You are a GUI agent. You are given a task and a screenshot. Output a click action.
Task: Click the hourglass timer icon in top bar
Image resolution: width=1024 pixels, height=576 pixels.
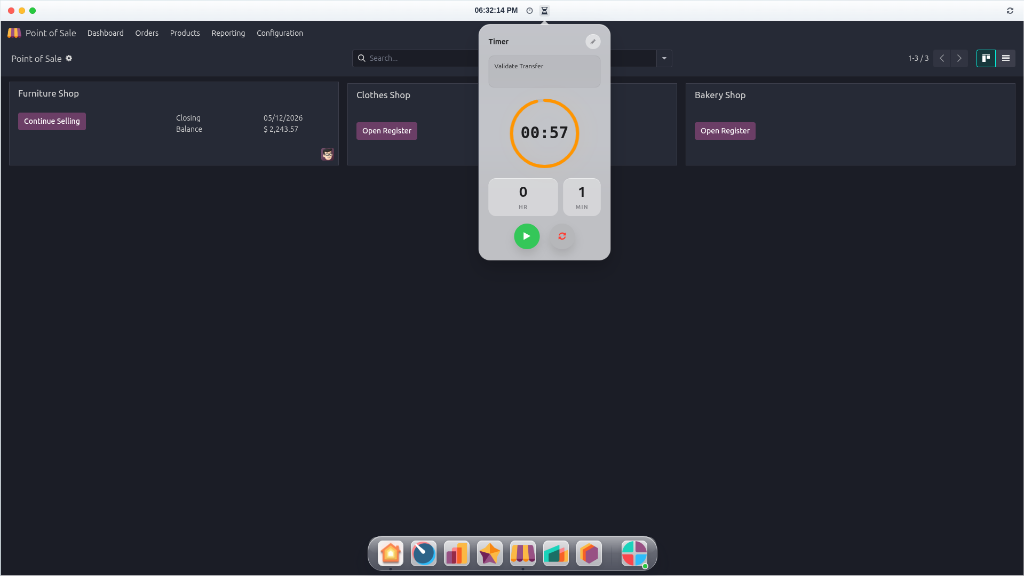tap(544, 10)
